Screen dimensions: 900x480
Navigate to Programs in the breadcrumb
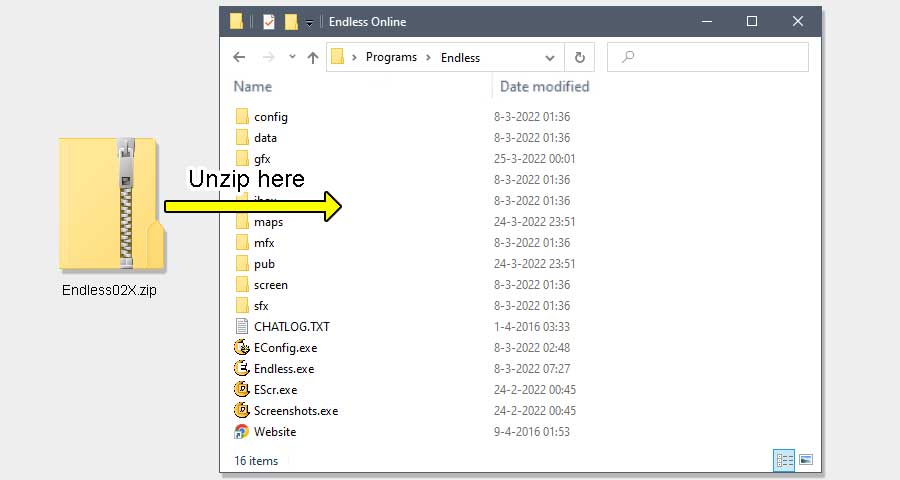[x=391, y=58]
